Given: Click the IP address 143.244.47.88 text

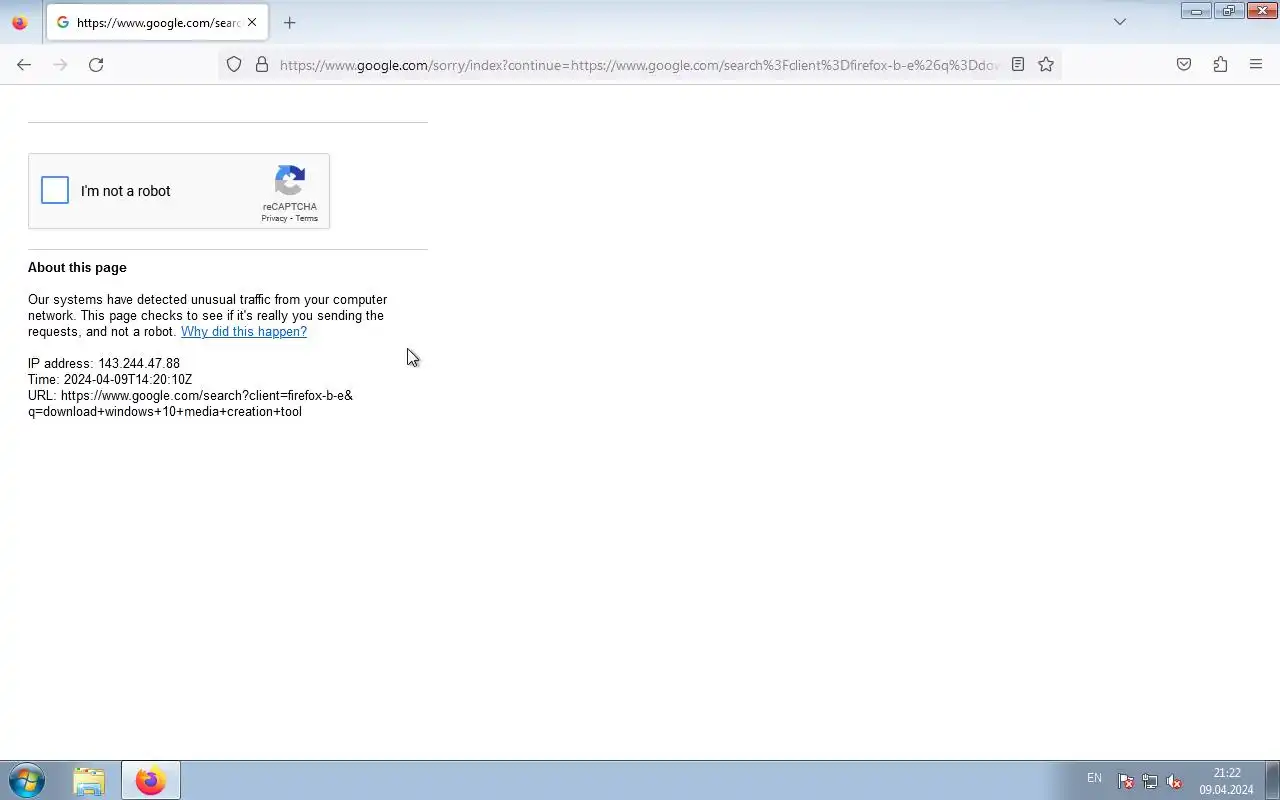Looking at the screenshot, I should (x=104, y=363).
